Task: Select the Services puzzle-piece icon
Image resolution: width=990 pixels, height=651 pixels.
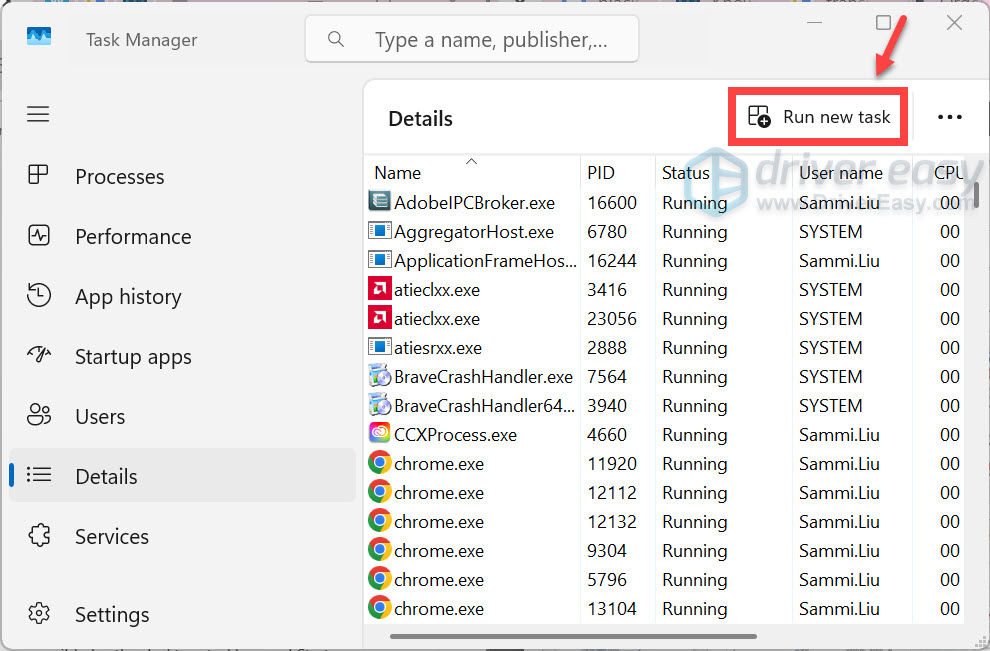Action: 39,535
